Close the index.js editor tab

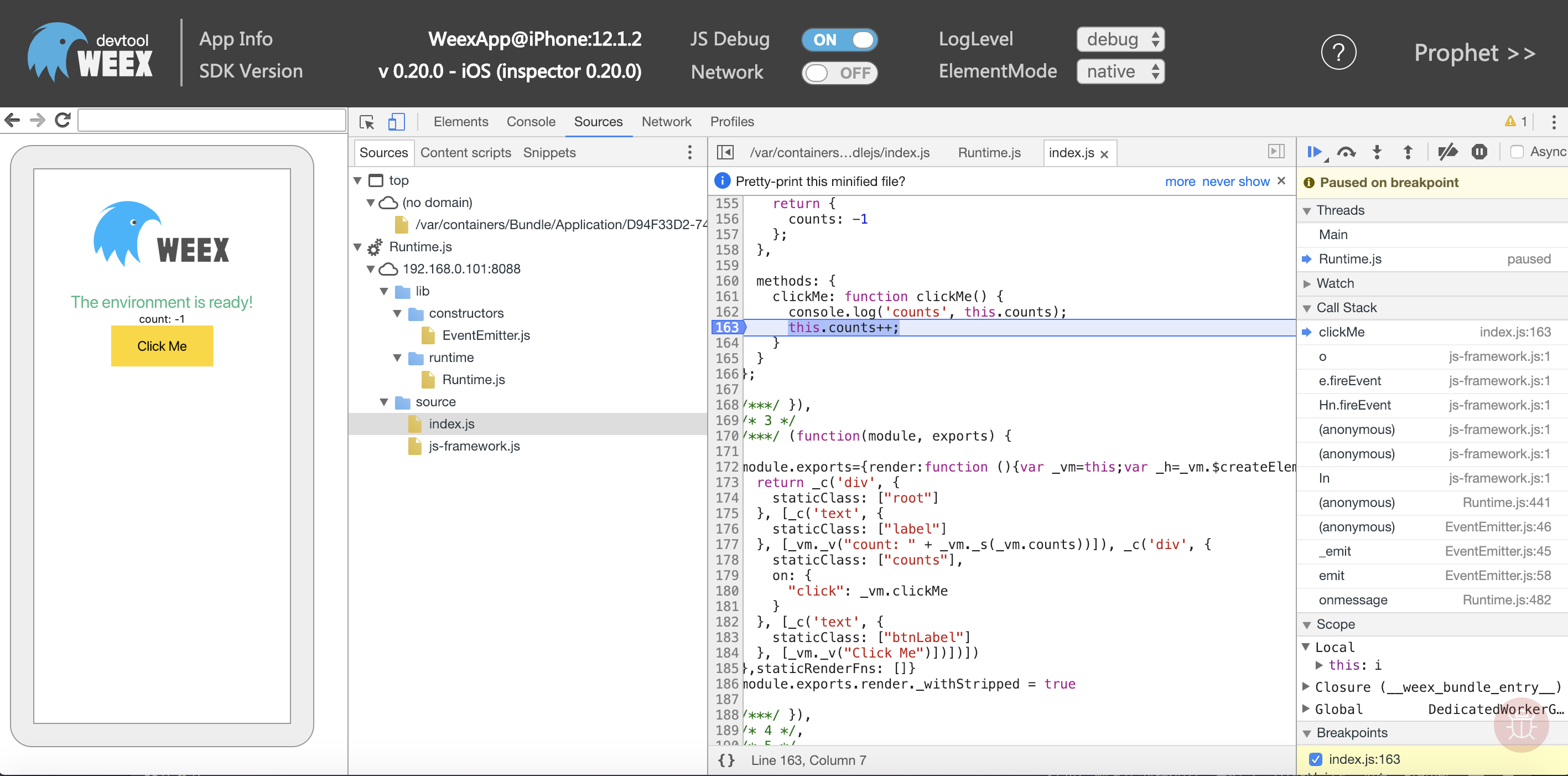1104,154
